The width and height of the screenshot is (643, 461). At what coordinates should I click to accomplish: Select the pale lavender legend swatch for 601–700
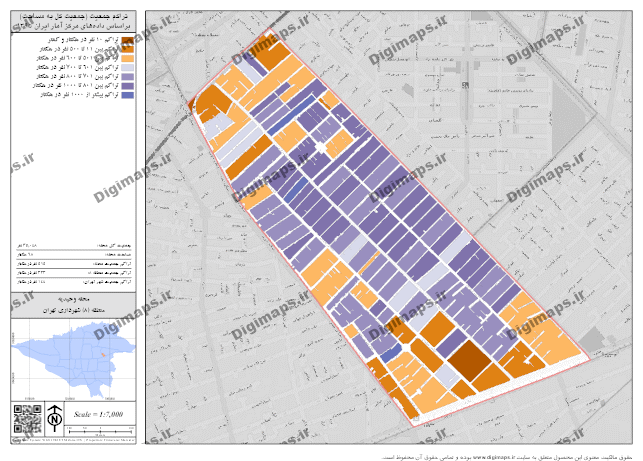pyautogui.click(x=128, y=68)
